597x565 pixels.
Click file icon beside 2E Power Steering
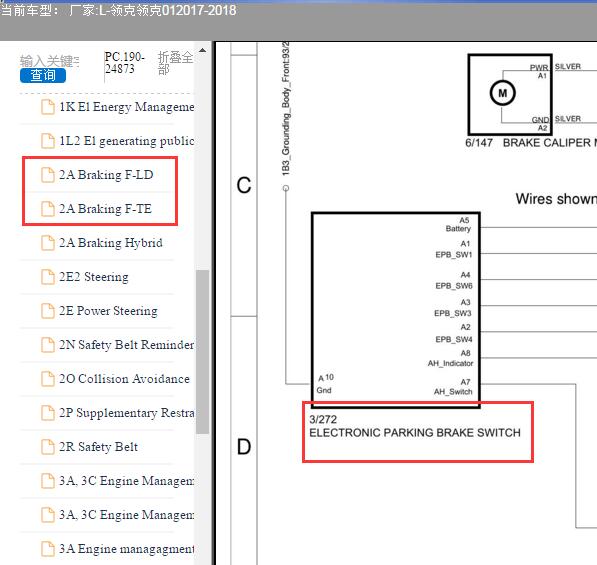pos(48,311)
